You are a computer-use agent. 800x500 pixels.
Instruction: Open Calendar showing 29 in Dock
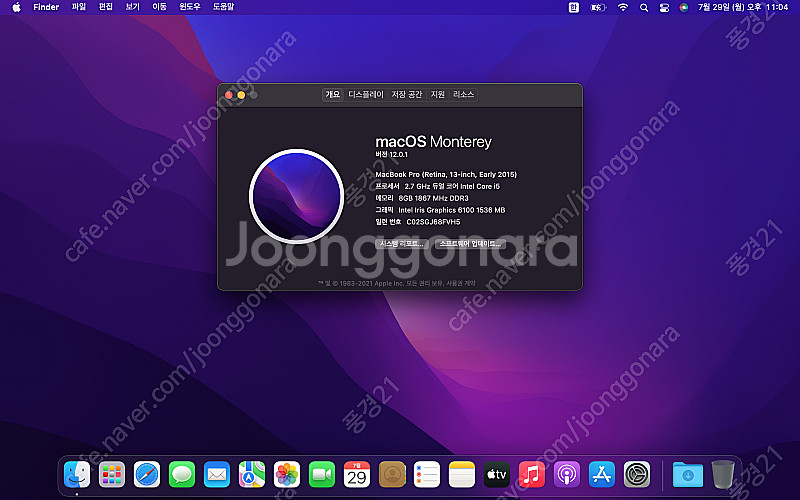[x=357, y=474]
